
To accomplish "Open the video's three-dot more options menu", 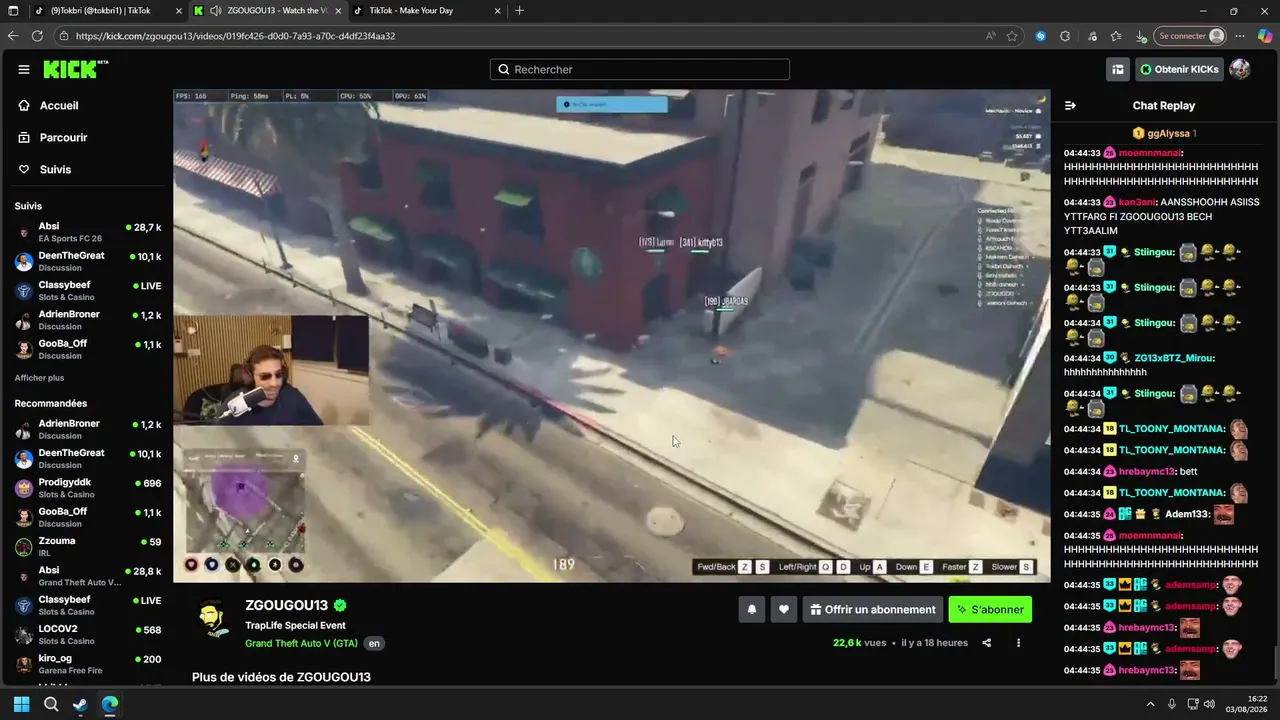I will click(x=1018, y=643).
